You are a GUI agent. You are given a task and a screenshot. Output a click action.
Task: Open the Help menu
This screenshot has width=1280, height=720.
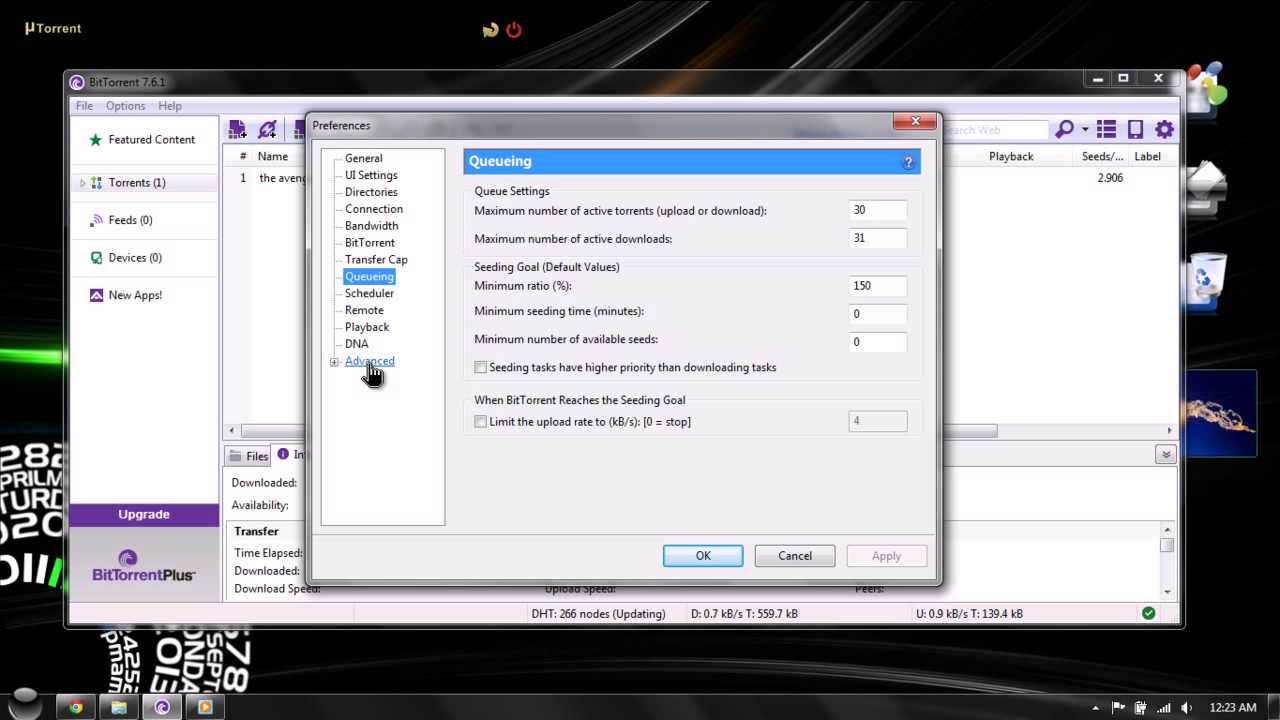pos(170,106)
